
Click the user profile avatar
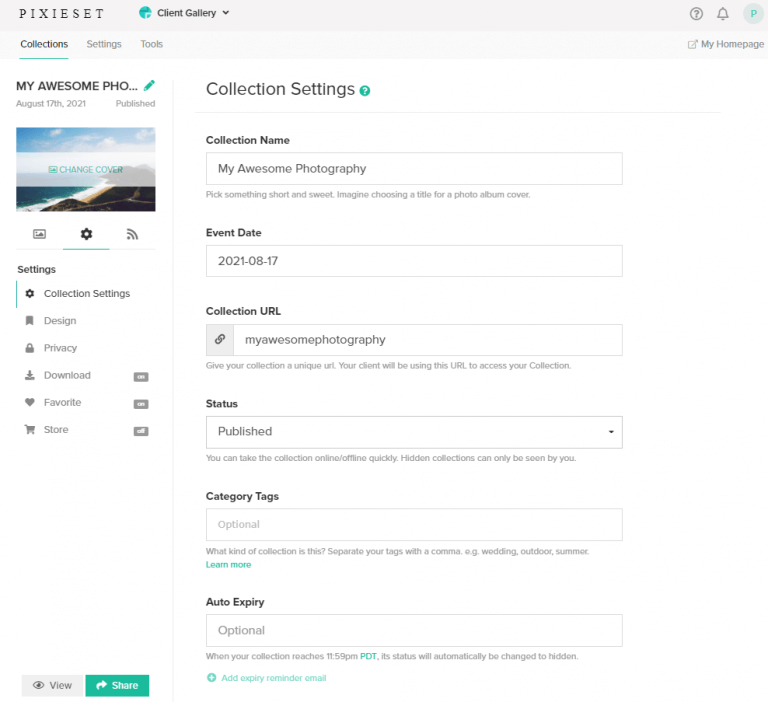point(752,14)
